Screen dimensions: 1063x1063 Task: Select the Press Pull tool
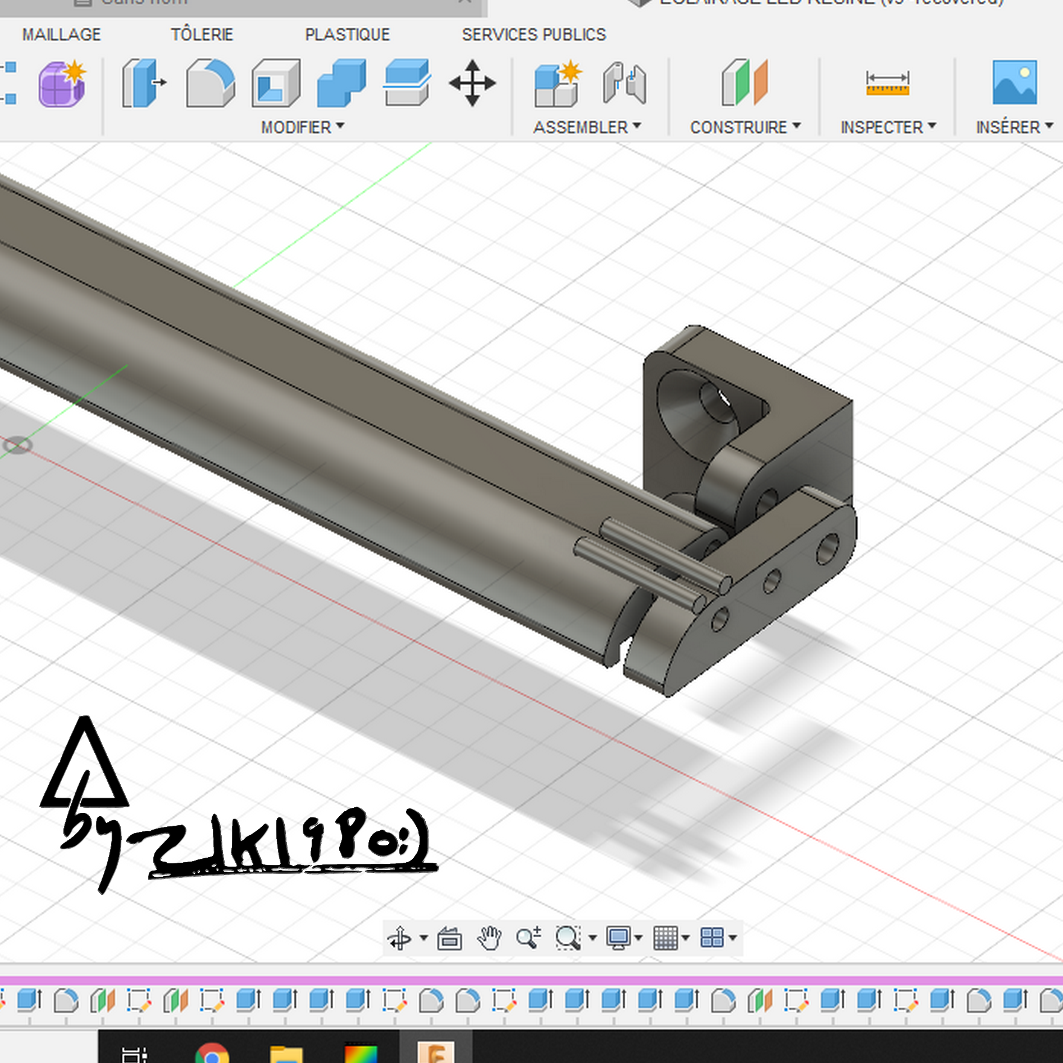point(144,83)
